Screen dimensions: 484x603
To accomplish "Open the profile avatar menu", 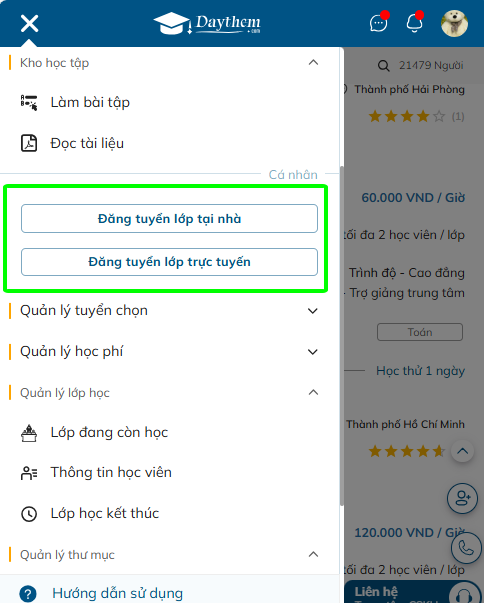I will 454,23.
